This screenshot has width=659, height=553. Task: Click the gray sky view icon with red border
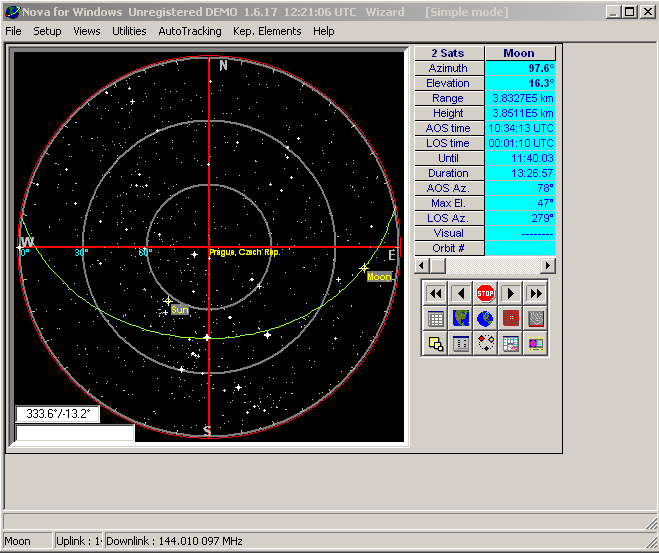tap(537, 319)
